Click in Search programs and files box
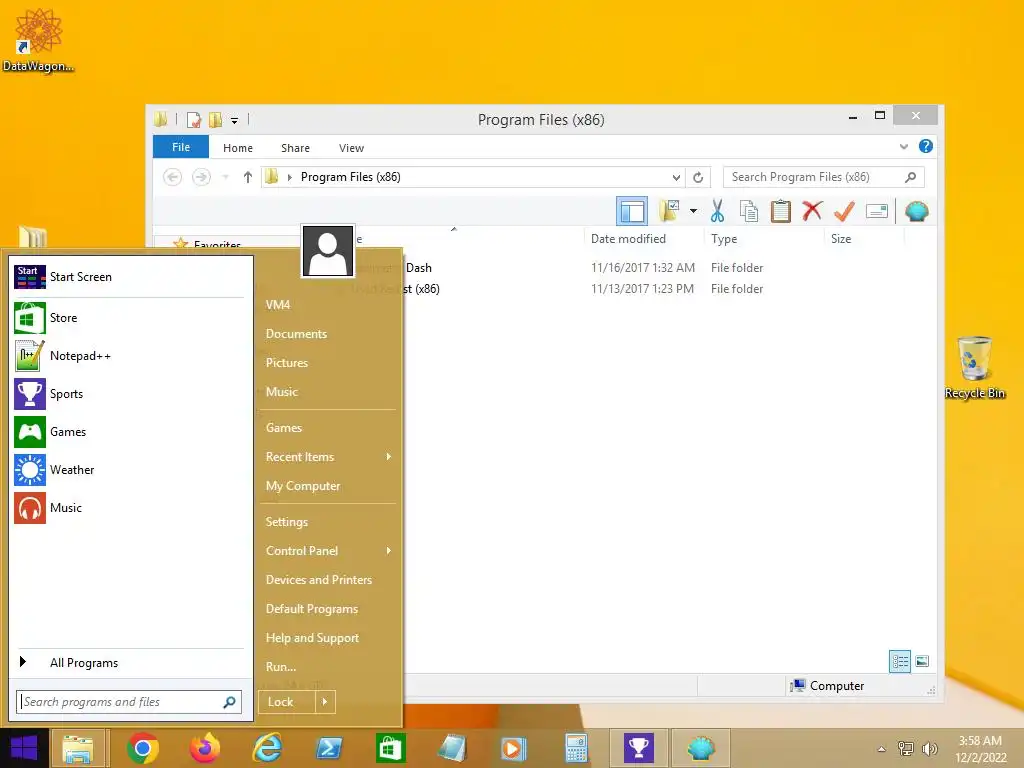Viewport: 1024px width, 768px height. [x=129, y=702]
